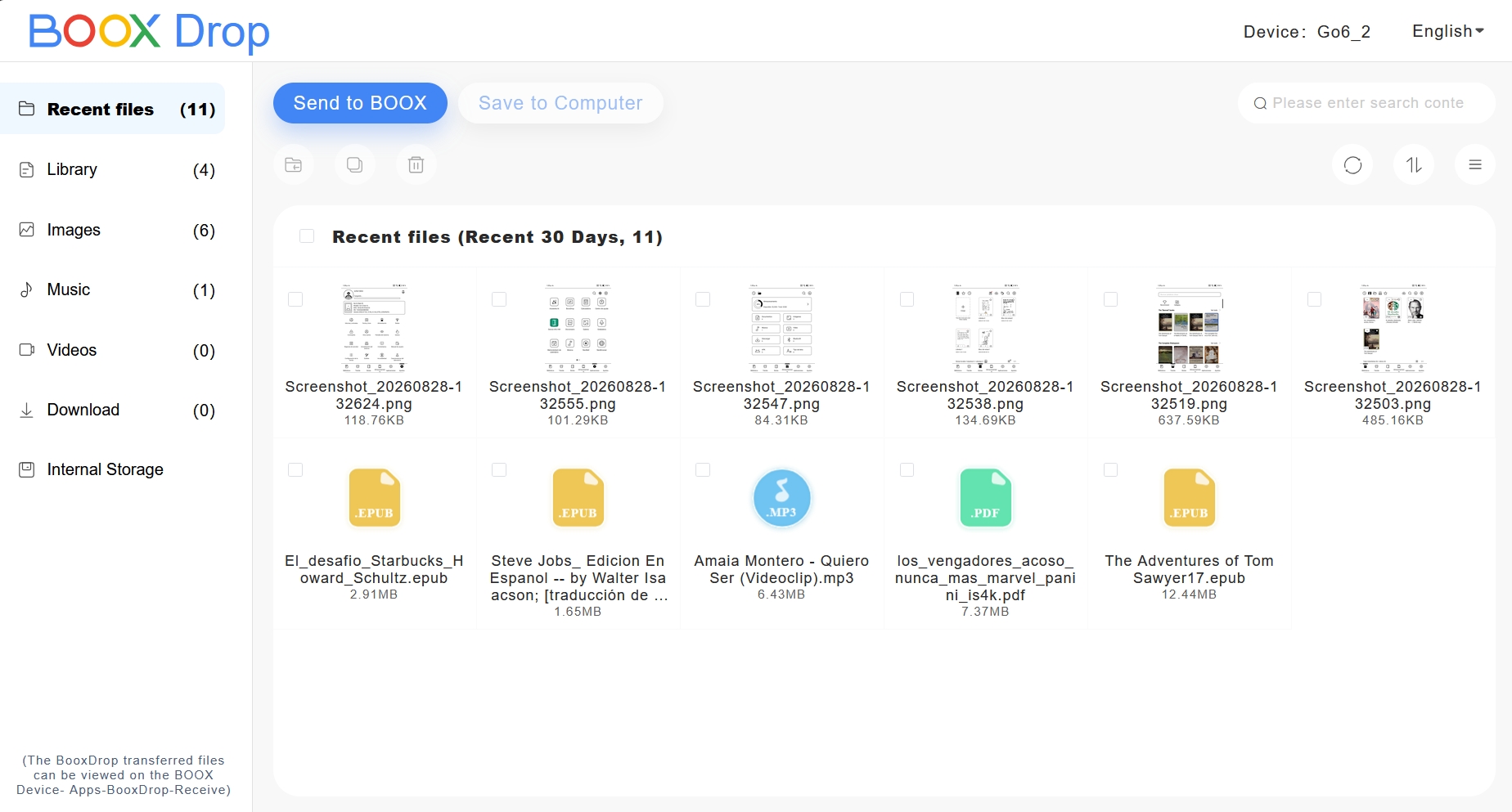Open Tom Sawyer17 EPUB file icon
Image resolution: width=1512 pixels, height=812 pixels.
click(x=1189, y=497)
